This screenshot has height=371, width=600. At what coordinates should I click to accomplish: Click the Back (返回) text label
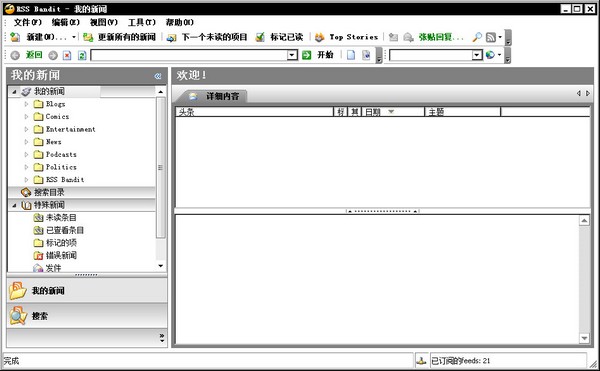(34, 55)
